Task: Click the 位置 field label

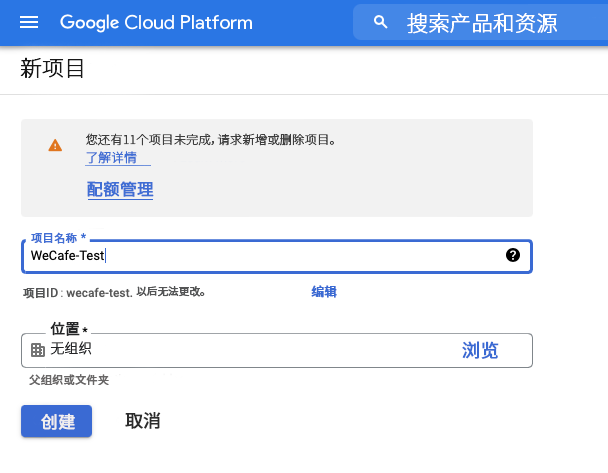Action: [x=69, y=329]
